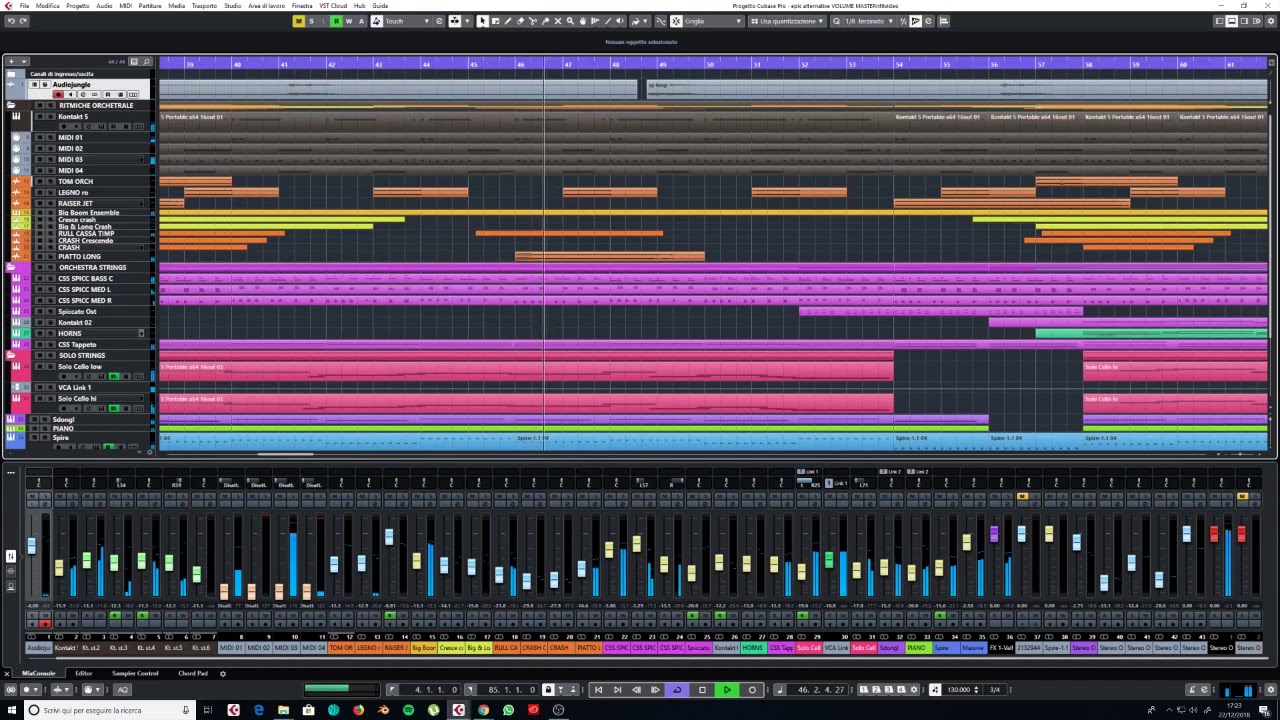Expand the RAISER JET track dropdown arrow
This screenshot has height=720, width=1280.
point(141,203)
